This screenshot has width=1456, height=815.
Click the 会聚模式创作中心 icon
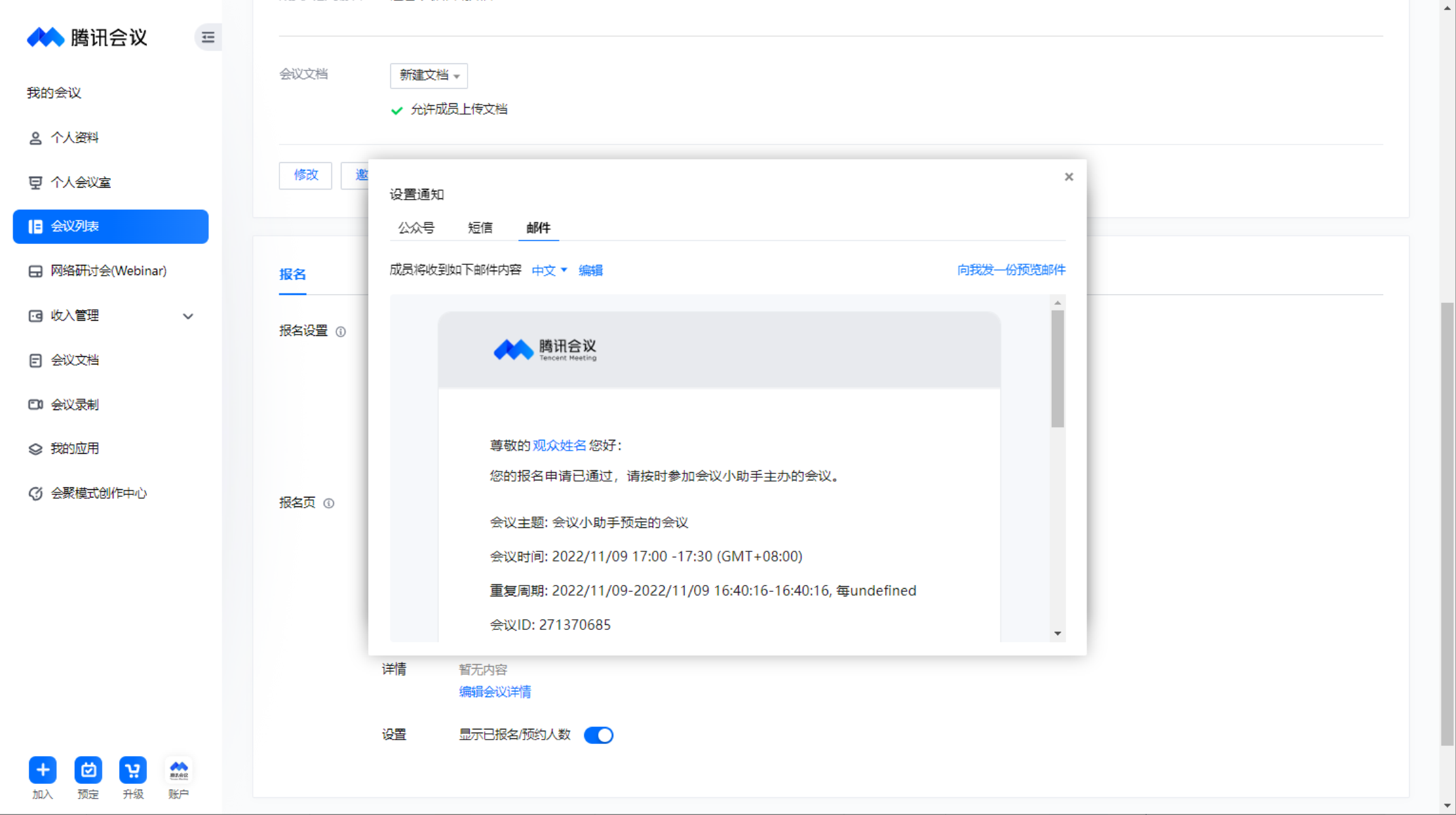coord(35,493)
